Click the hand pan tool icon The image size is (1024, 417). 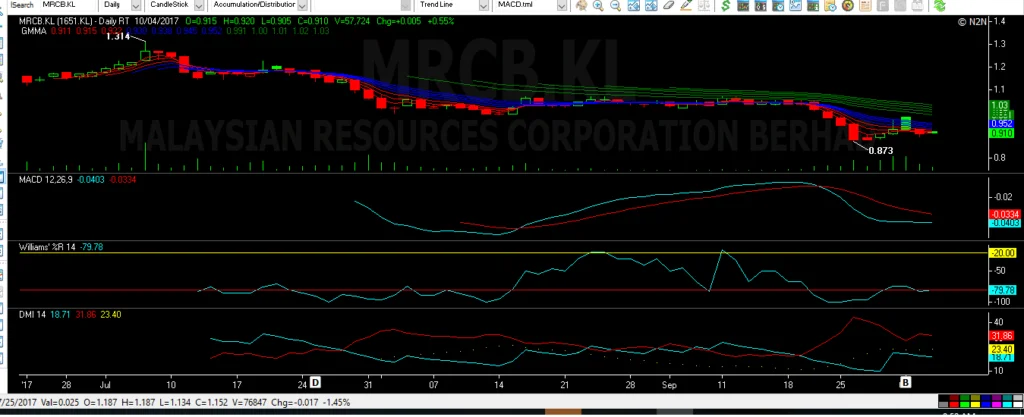(581, 5)
